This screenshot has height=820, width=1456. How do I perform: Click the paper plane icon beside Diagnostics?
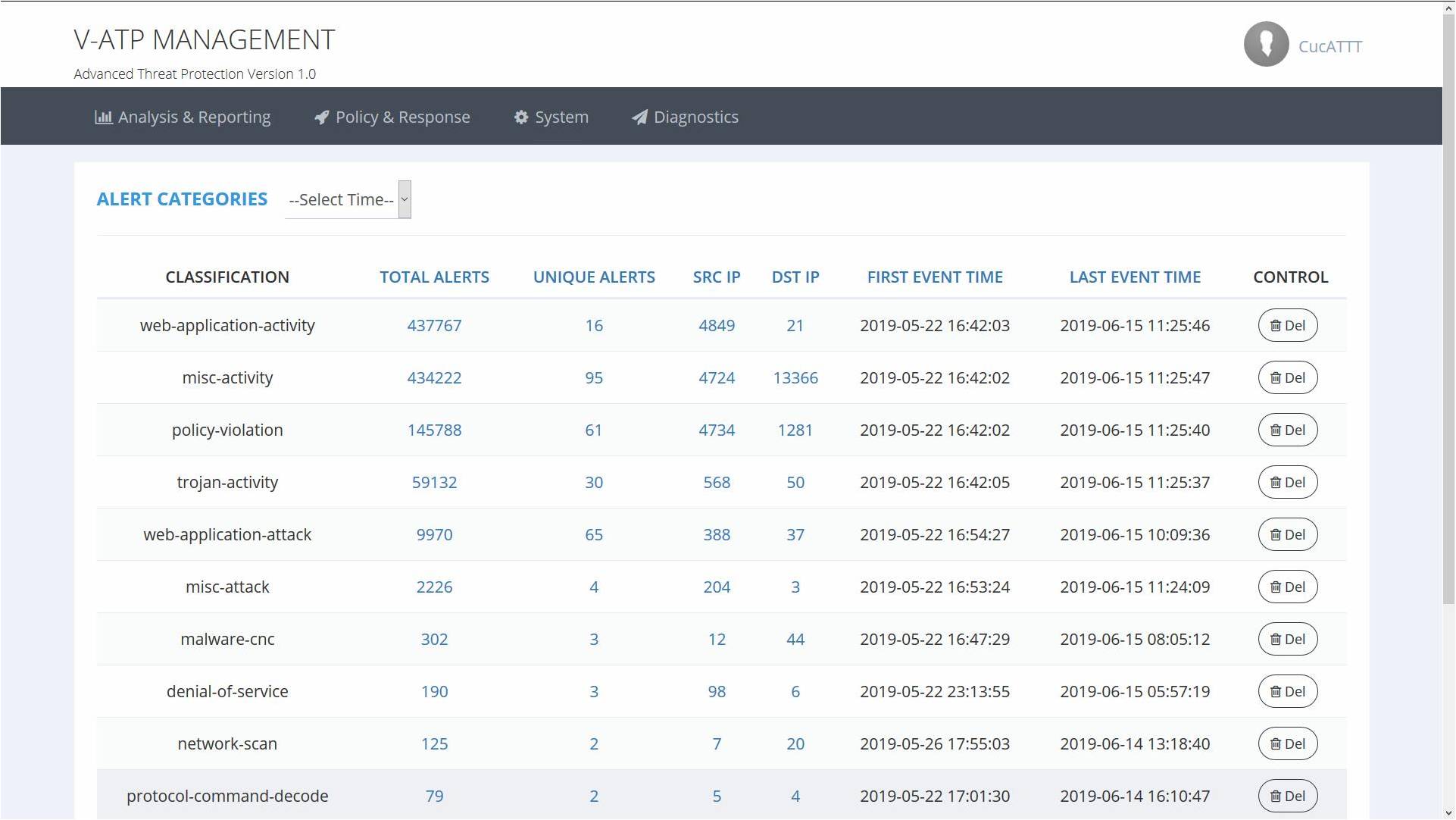(640, 117)
